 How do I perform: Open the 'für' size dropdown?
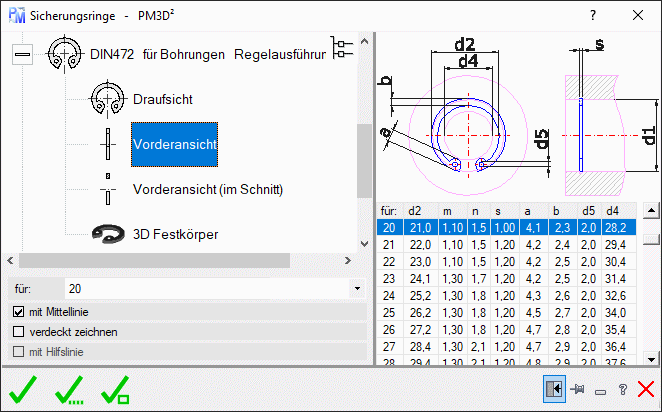(x=357, y=288)
